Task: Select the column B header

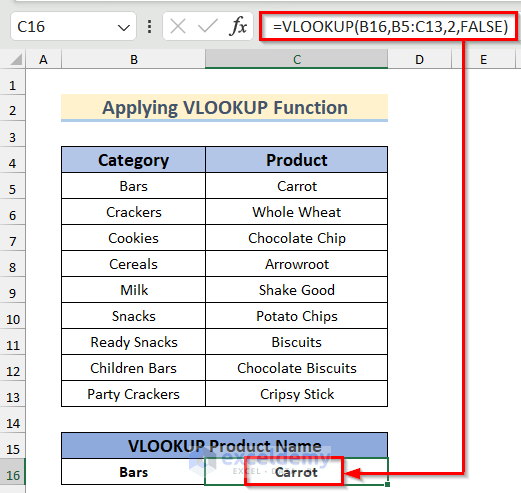Action: coord(133,59)
